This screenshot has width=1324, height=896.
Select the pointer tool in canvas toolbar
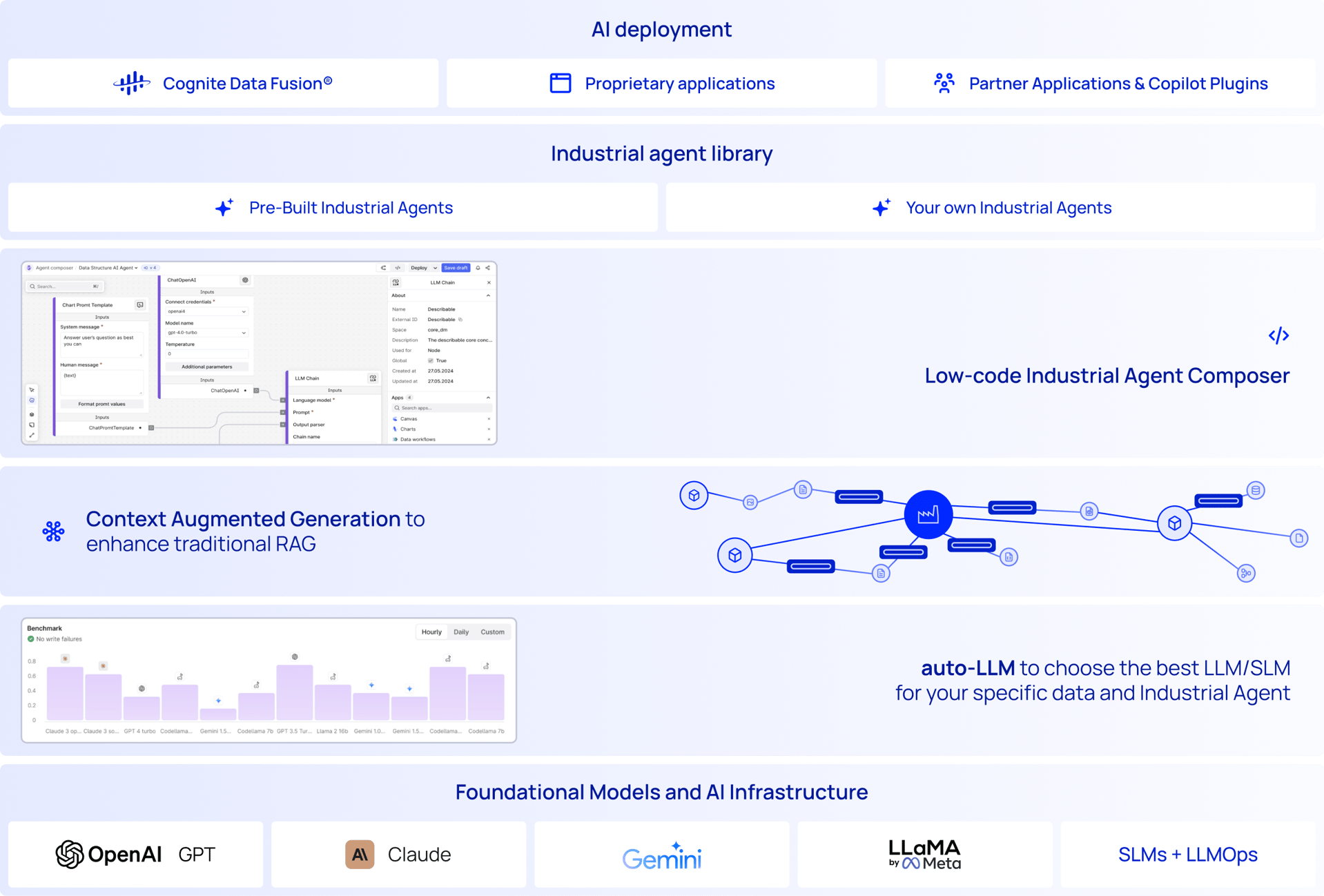coord(32,390)
